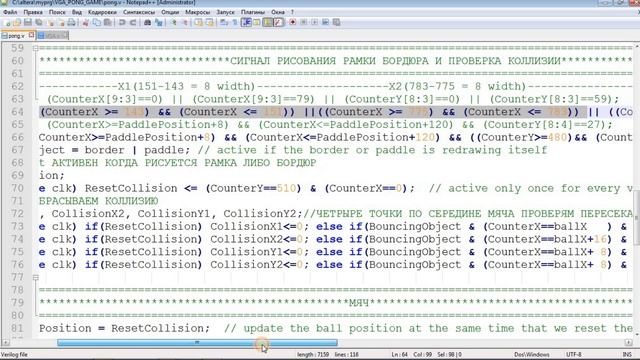The image size is (640, 360).
Task: Switch to the pong.v tab
Action: pos(16,36)
